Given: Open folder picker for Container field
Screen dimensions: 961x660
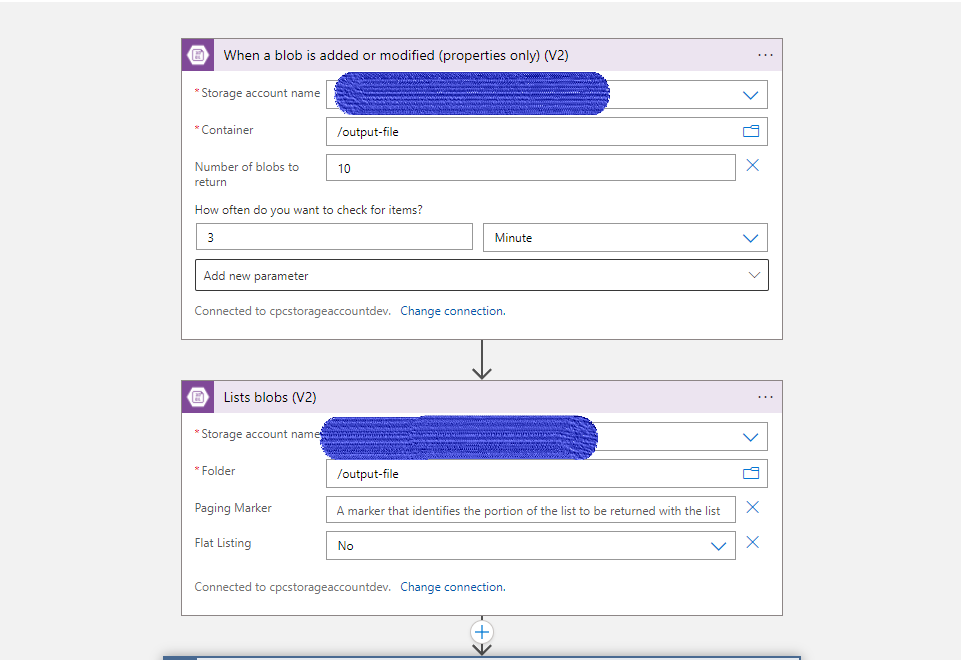Looking at the screenshot, I should click(751, 131).
